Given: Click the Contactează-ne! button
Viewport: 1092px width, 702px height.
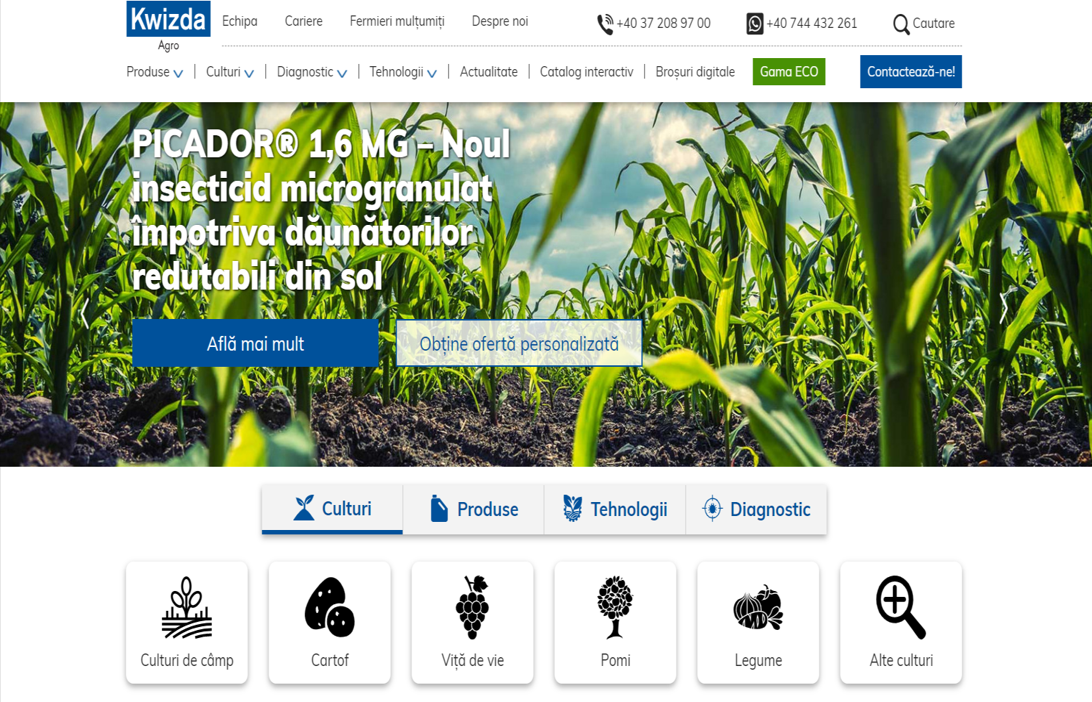Looking at the screenshot, I should coord(911,72).
